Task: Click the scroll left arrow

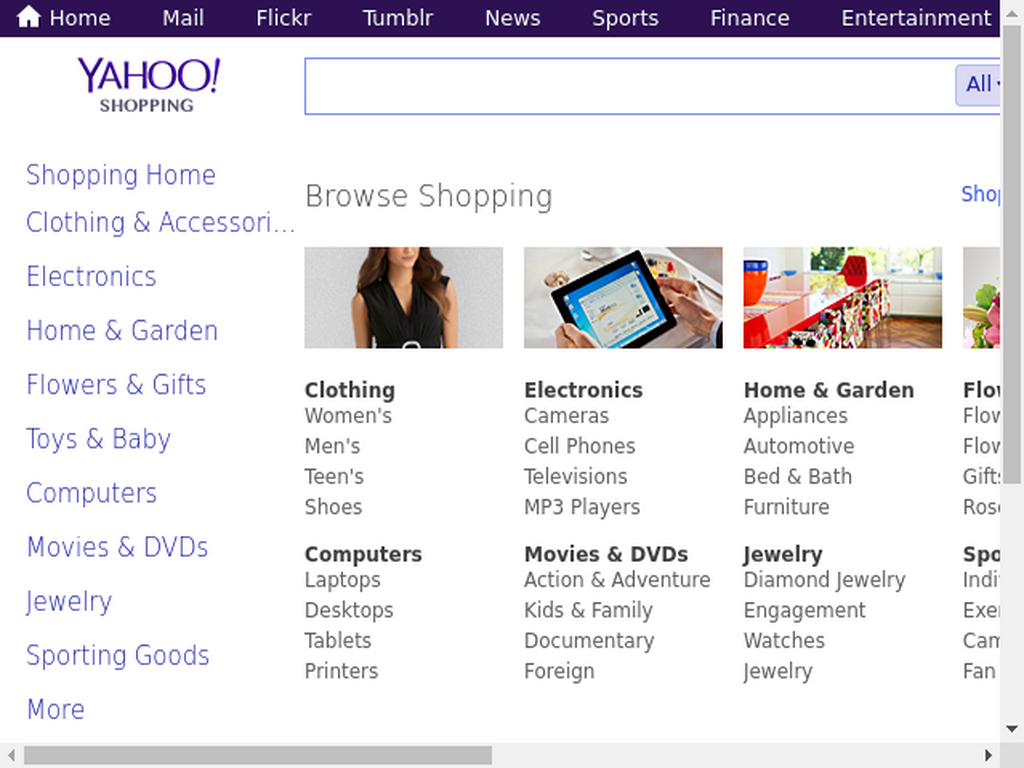Action: coord(11,755)
